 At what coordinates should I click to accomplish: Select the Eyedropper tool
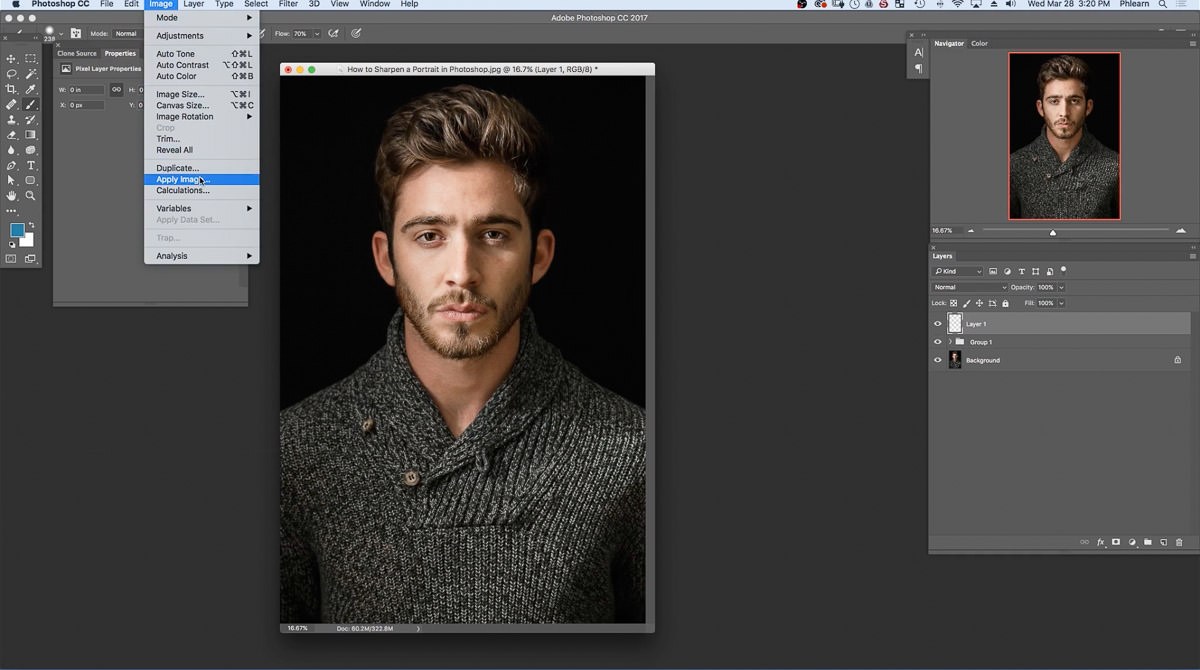tap(31, 89)
